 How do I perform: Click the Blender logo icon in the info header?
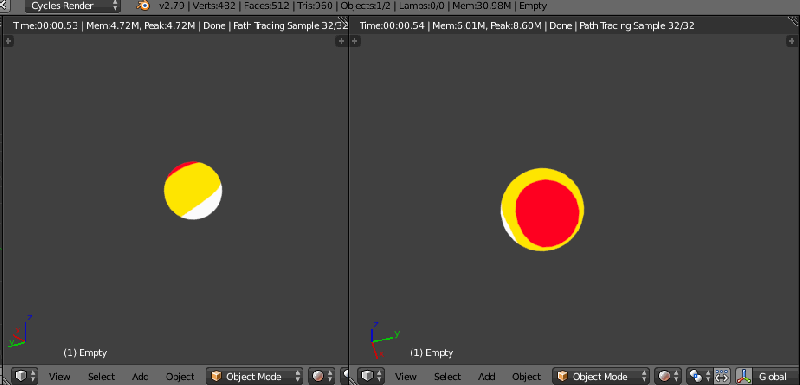pyautogui.click(x=143, y=6)
